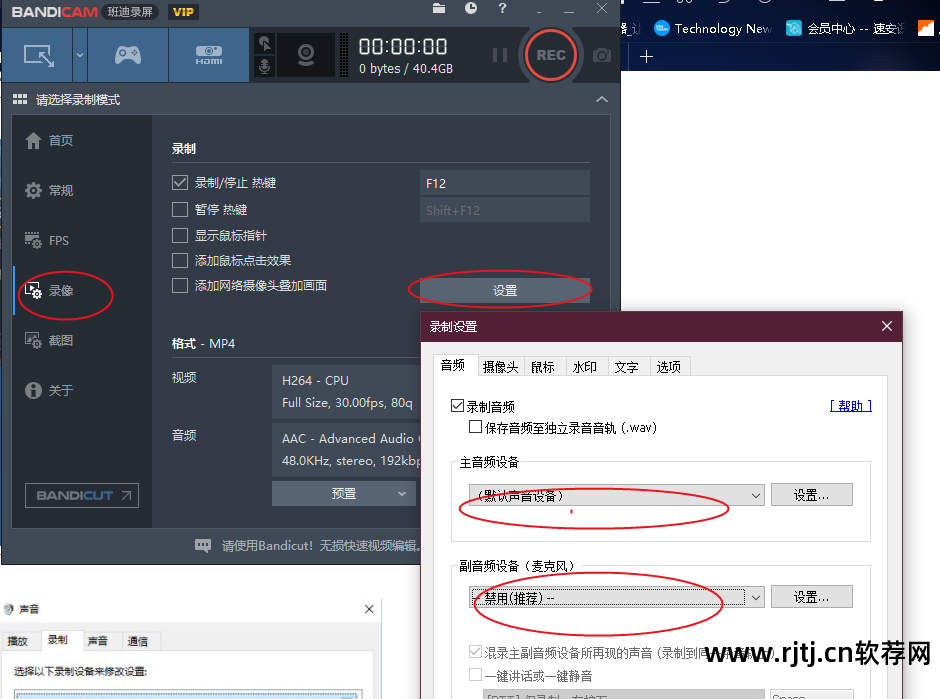Toggle 录制音频 checkbox

click(x=457, y=406)
